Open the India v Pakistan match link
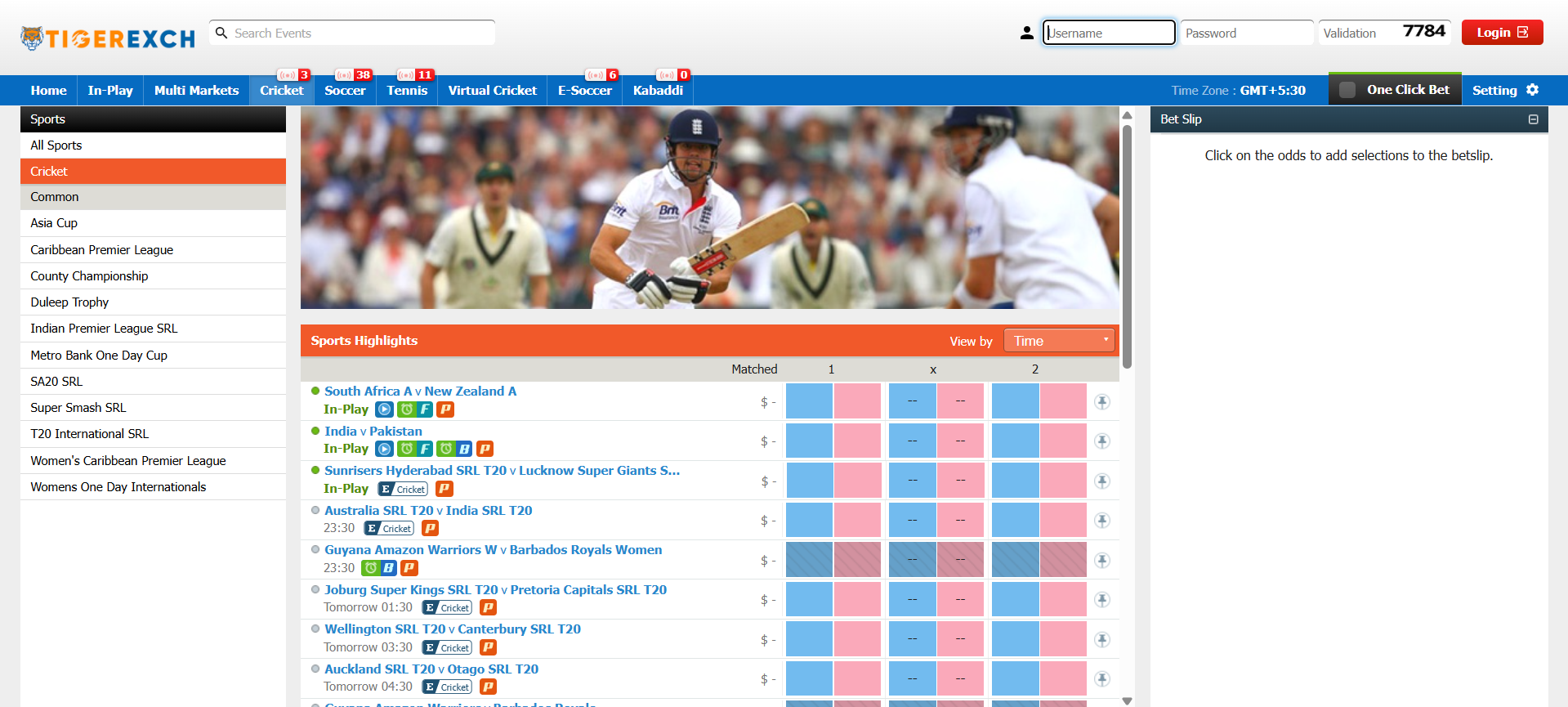The width and height of the screenshot is (1568, 707). (373, 432)
